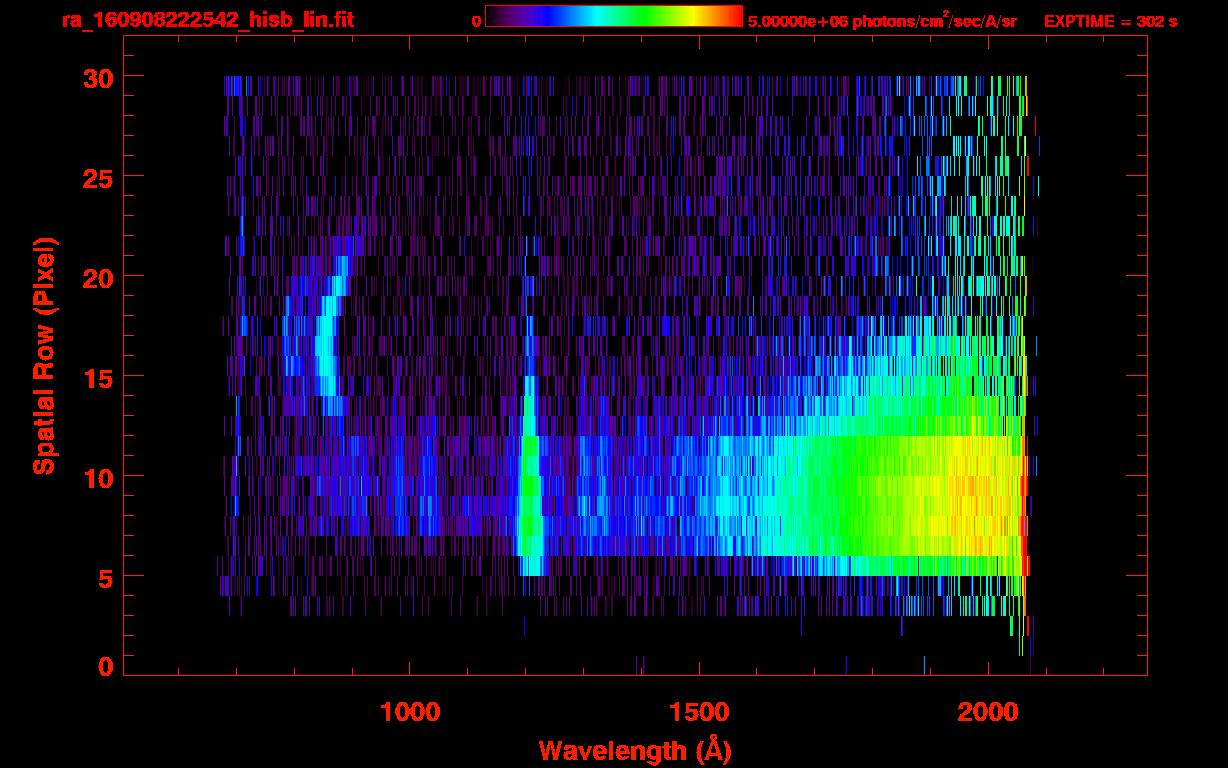
Task: Click the Spatial Row (Pixel) axis title
Action: (x=44, y=355)
